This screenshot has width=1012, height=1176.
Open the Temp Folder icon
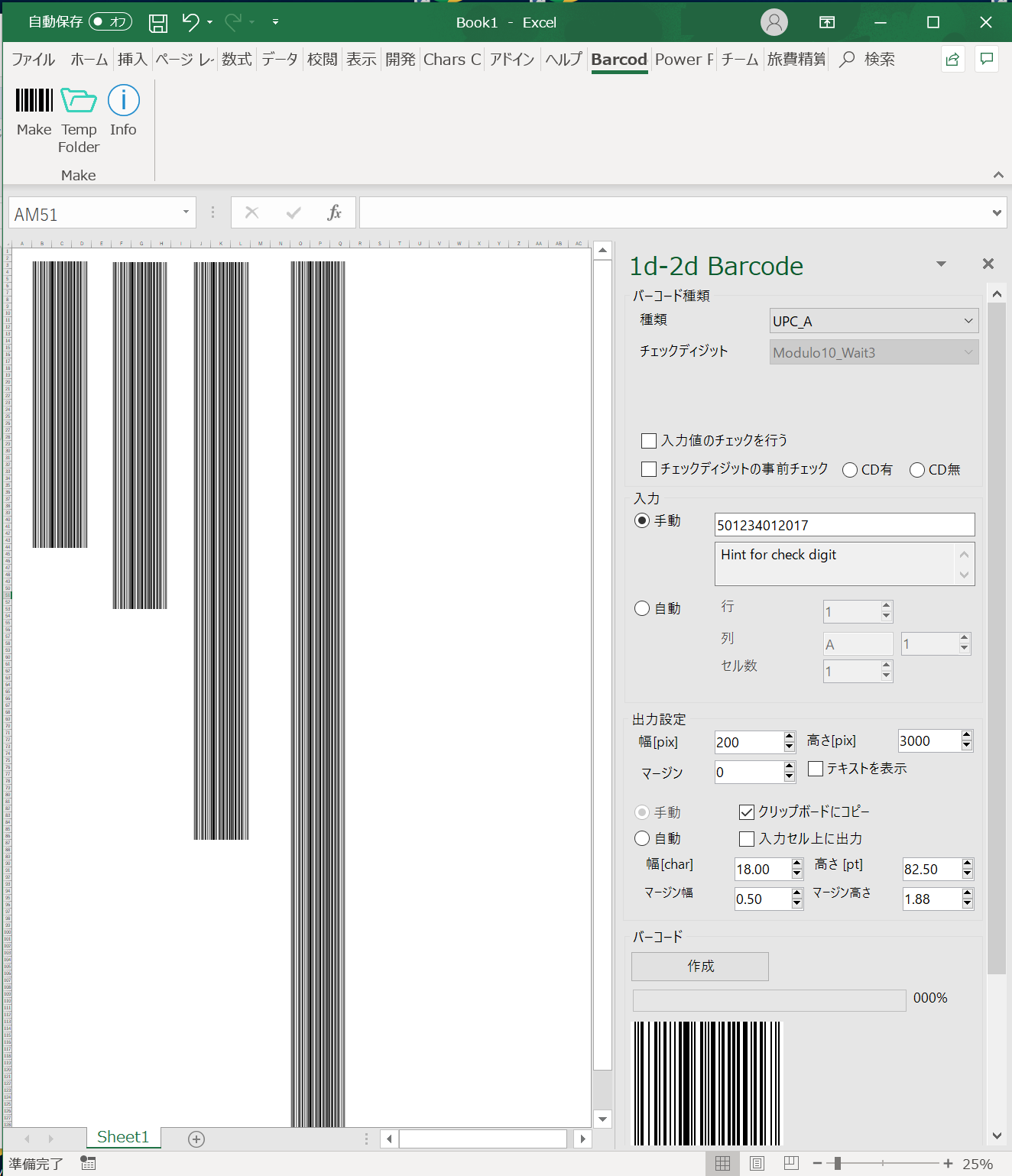tap(79, 100)
